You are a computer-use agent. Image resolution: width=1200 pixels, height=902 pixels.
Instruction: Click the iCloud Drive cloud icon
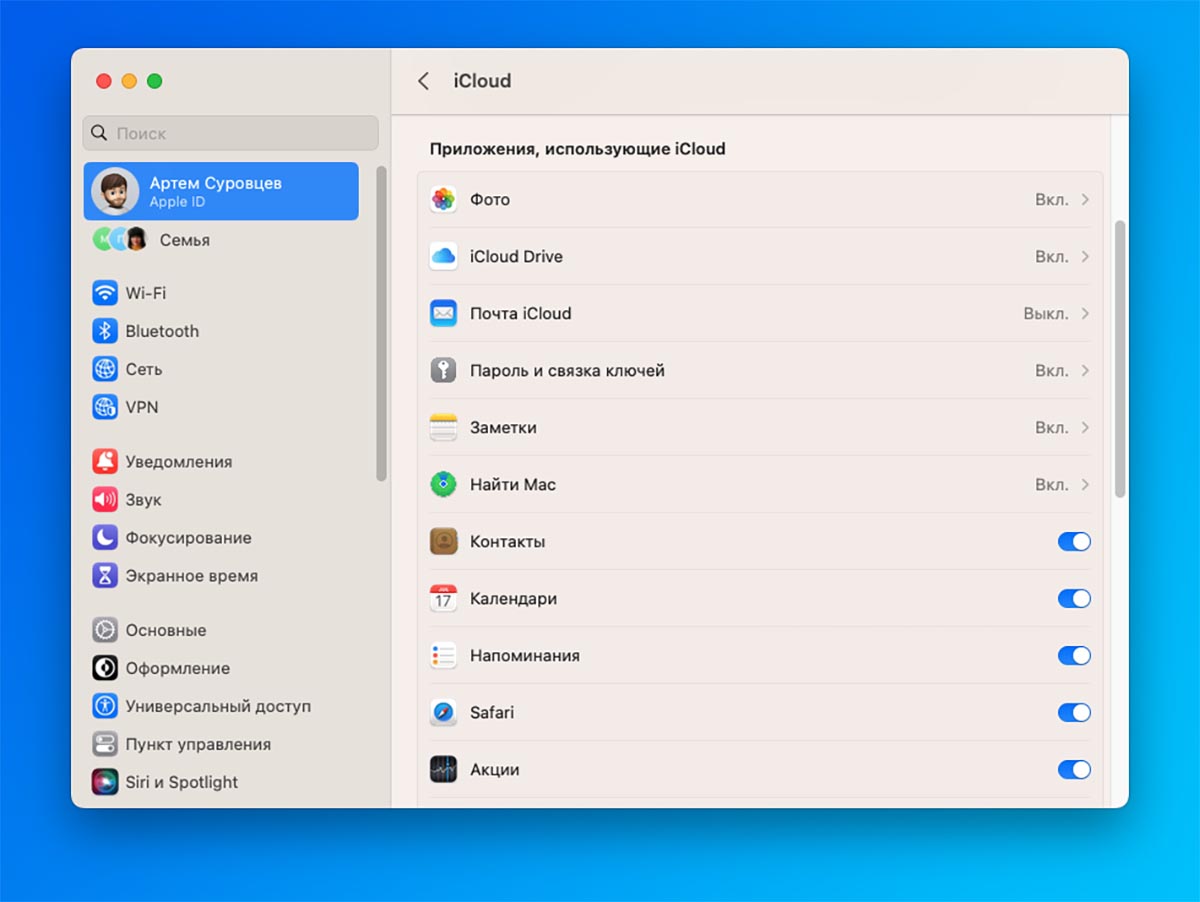443,256
